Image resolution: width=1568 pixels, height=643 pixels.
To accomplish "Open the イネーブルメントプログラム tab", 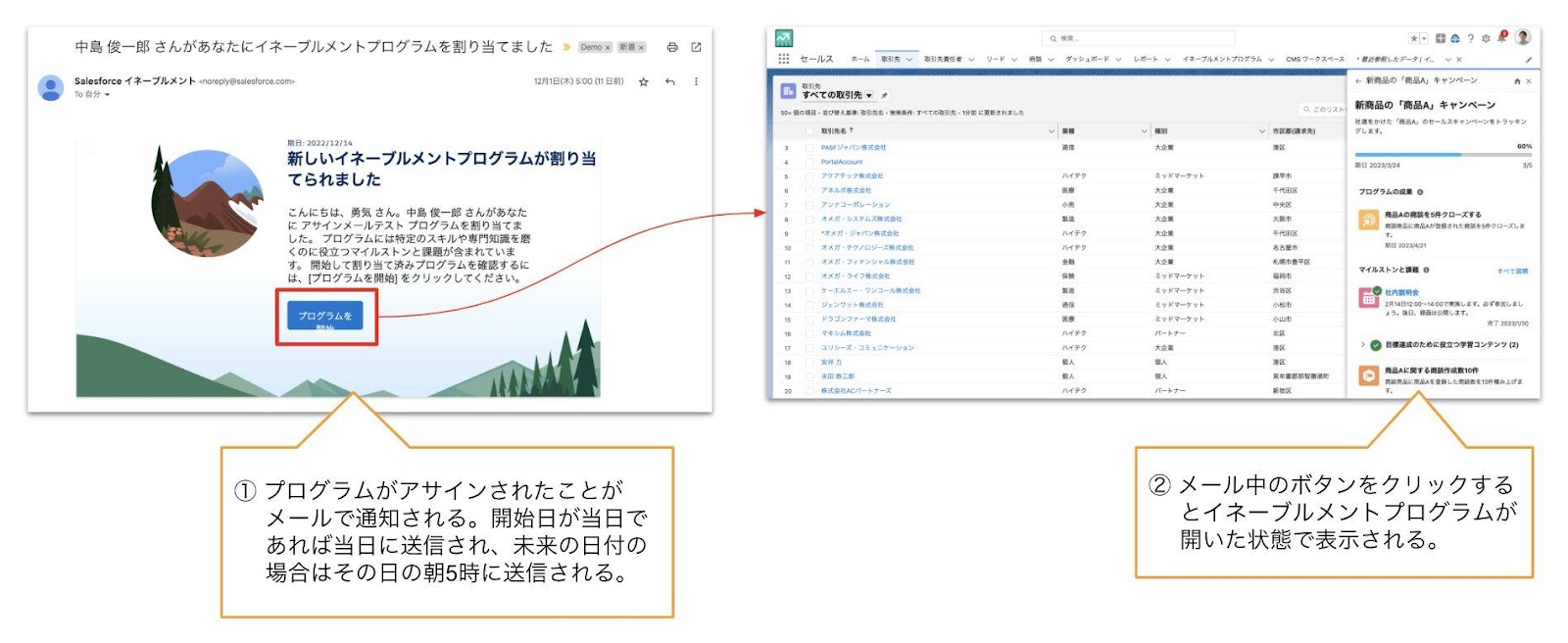I will [1222, 59].
